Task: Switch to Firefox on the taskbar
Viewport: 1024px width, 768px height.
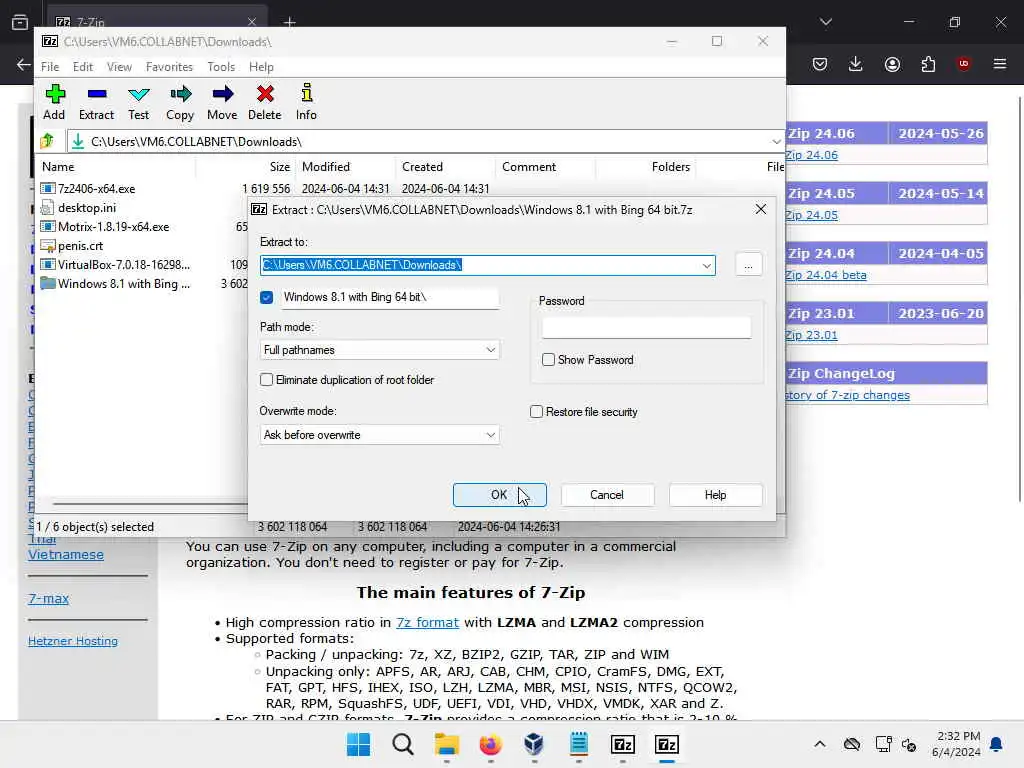Action: [490, 744]
